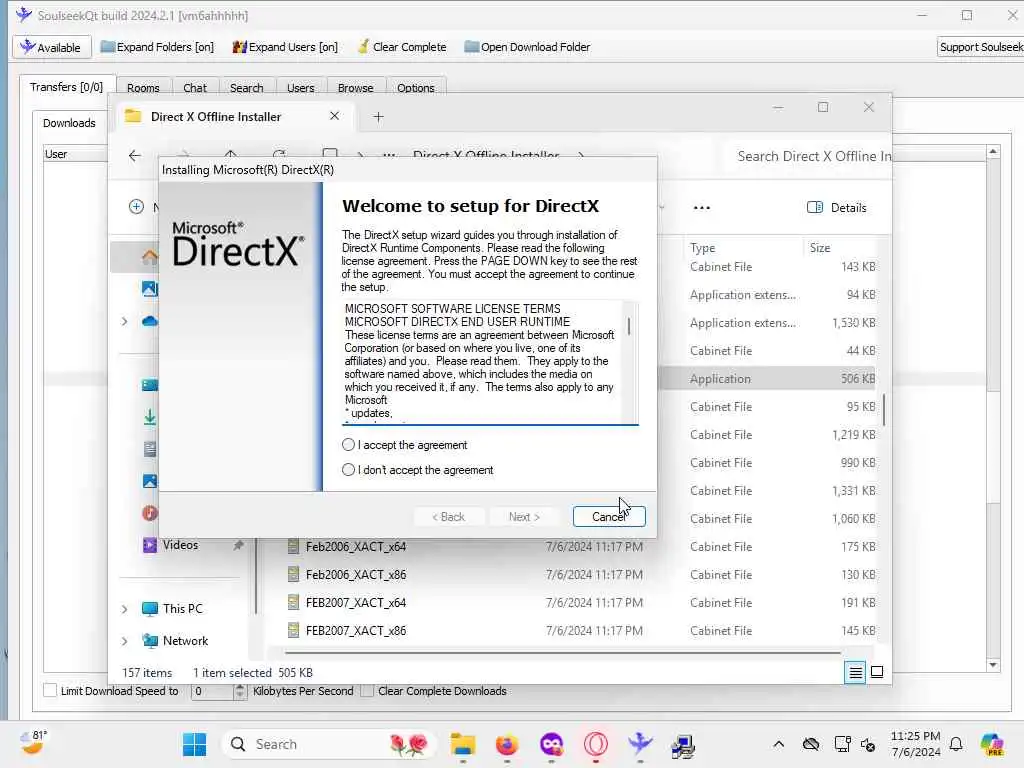Select file Feb2006_XACT_x86
This screenshot has width=1024, height=768.
tap(355, 575)
